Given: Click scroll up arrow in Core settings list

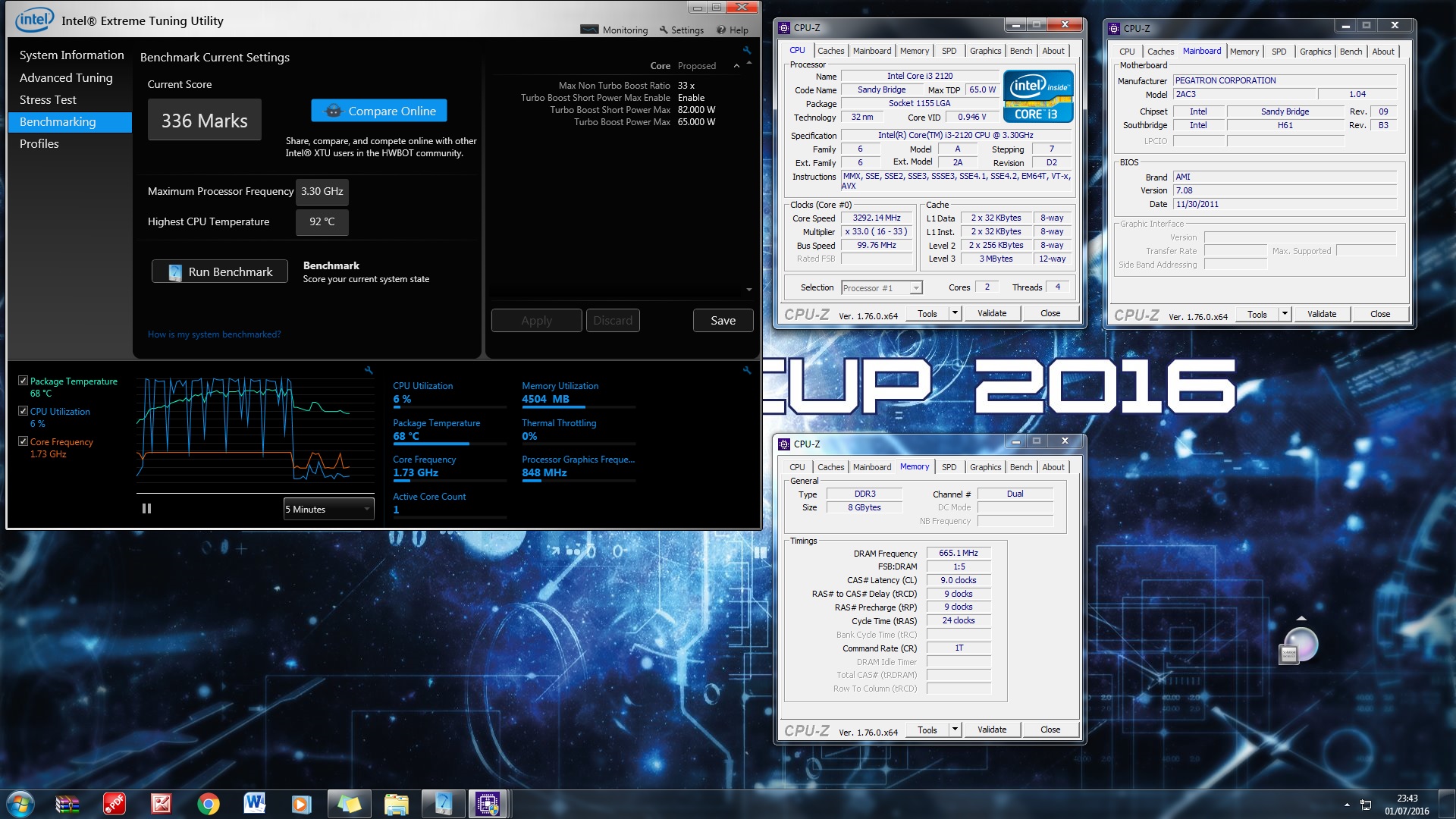Looking at the screenshot, I should click(749, 63).
